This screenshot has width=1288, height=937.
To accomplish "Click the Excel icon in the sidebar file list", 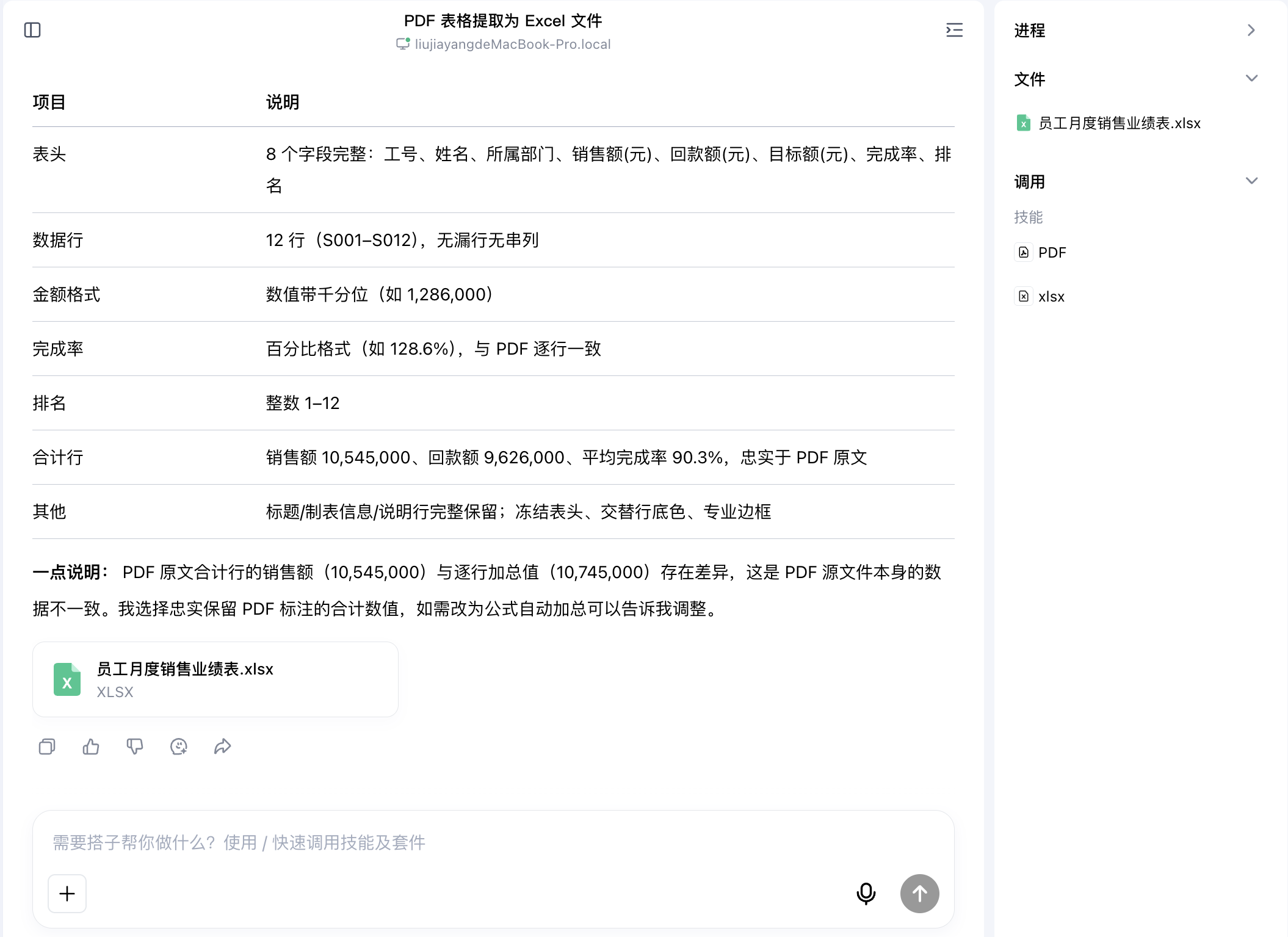I will [x=1024, y=123].
